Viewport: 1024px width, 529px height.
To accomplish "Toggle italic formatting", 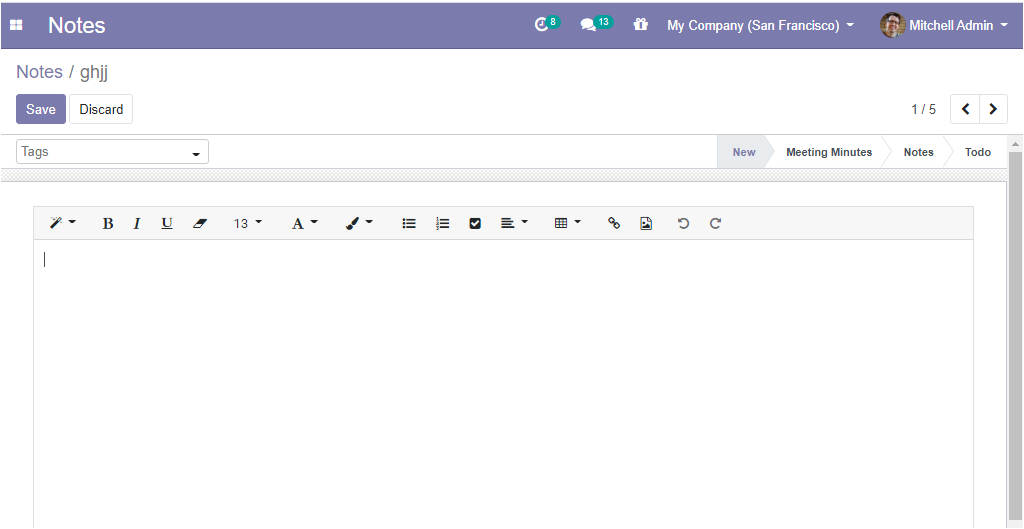I will coord(136,223).
